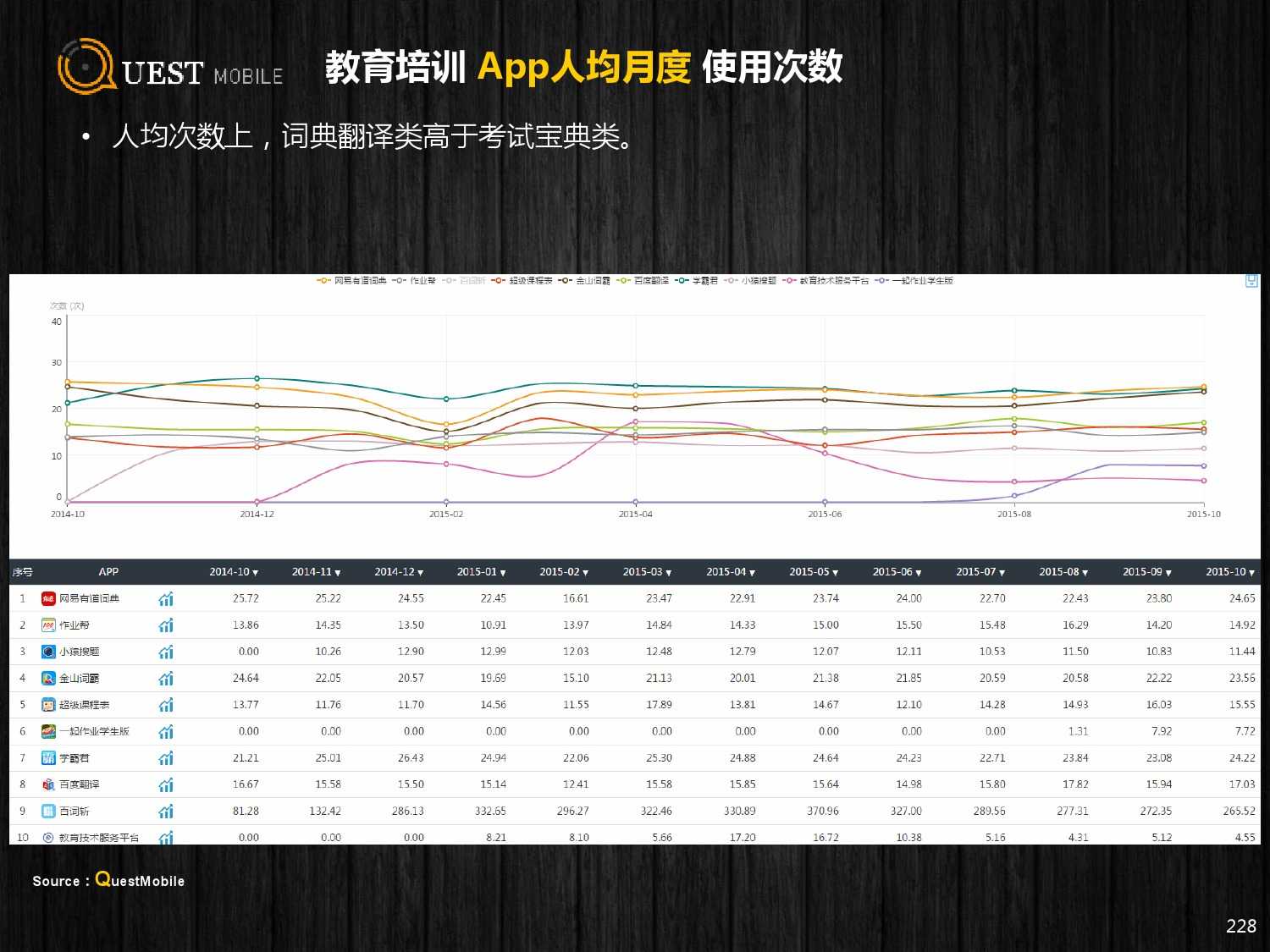The width and height of the screenshot is (1270, 952).
Task: Click trend chart icon for 学霸君 row
Action: click(x=166, y=758)
